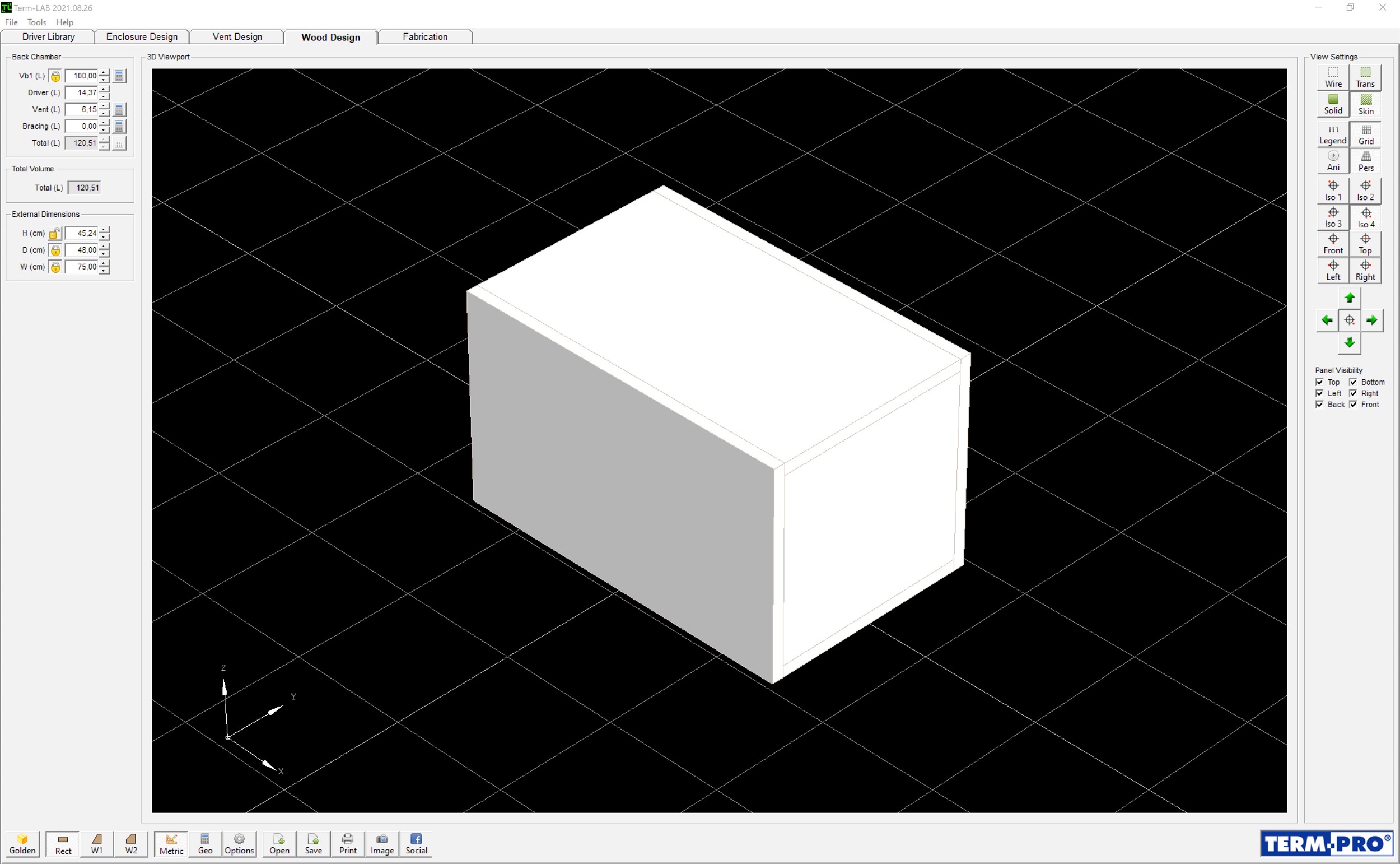Uncheck Back panel visibility
Image resolution: width=1400 pixels, height=864 pixels.
click(x=1320, y=405)
